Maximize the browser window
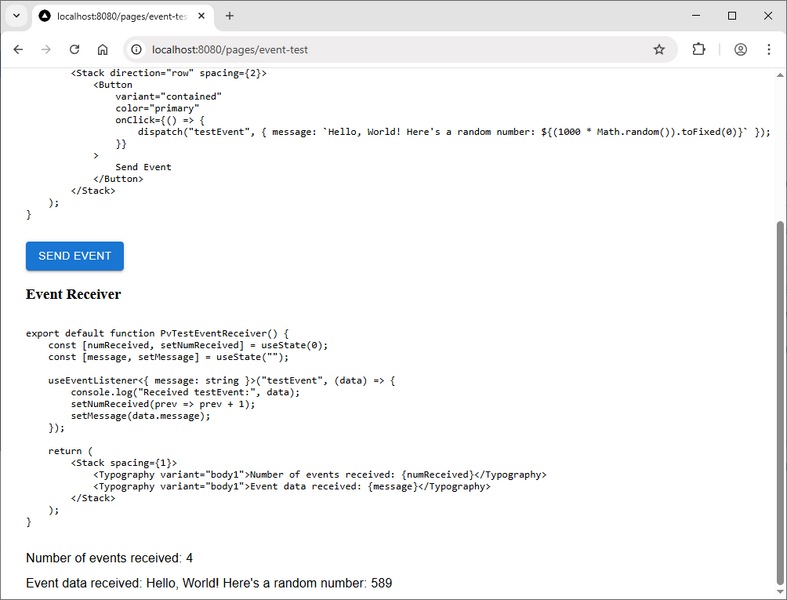Screen dimensions: 787x600 [x=732, y=16]
